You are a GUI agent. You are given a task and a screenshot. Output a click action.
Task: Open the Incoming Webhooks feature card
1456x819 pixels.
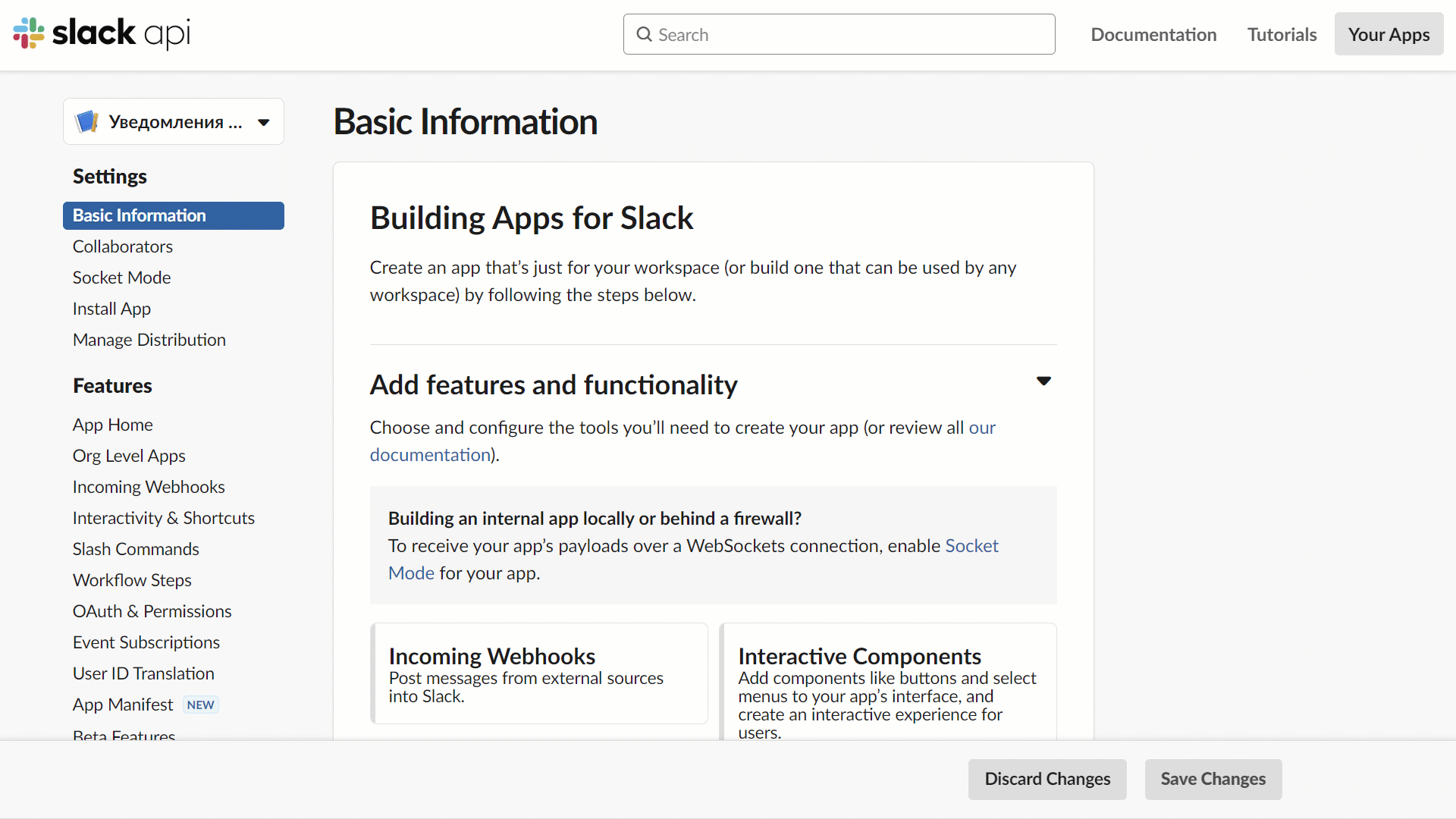click(539, 673)
